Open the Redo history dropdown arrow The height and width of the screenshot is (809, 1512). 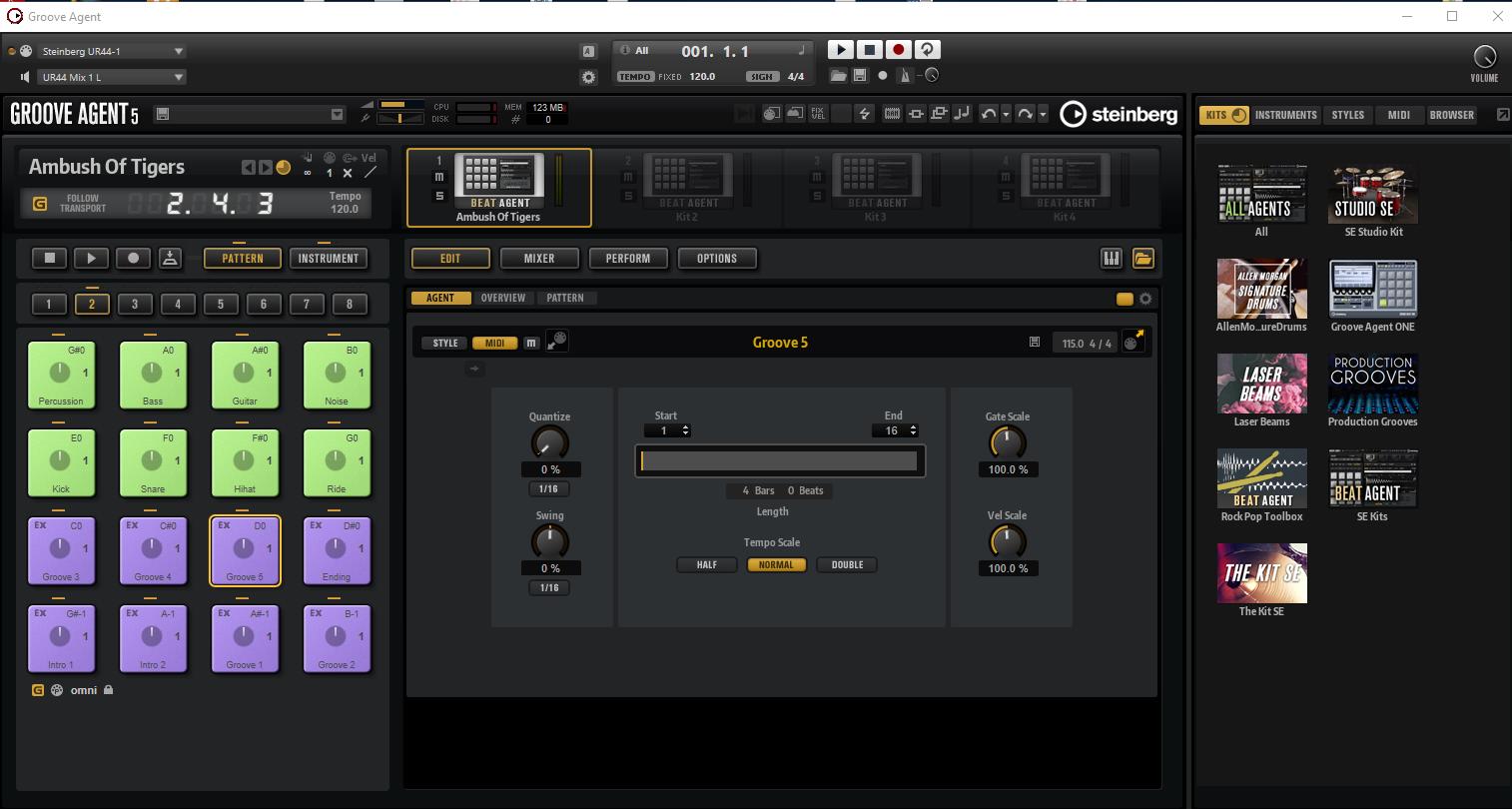(x=1043, y=115)
